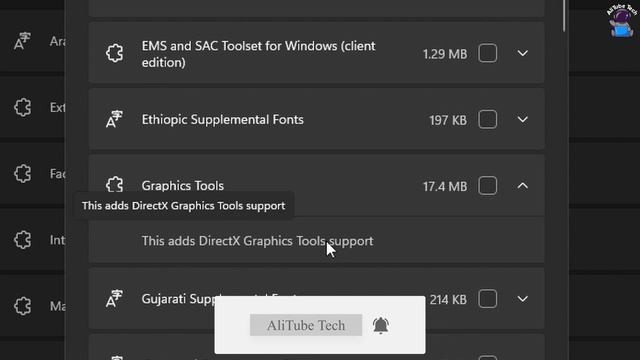Enable the Graphics Tools checkbox
The height and width of the screenshot is (360, 640).
coord(487,186)
